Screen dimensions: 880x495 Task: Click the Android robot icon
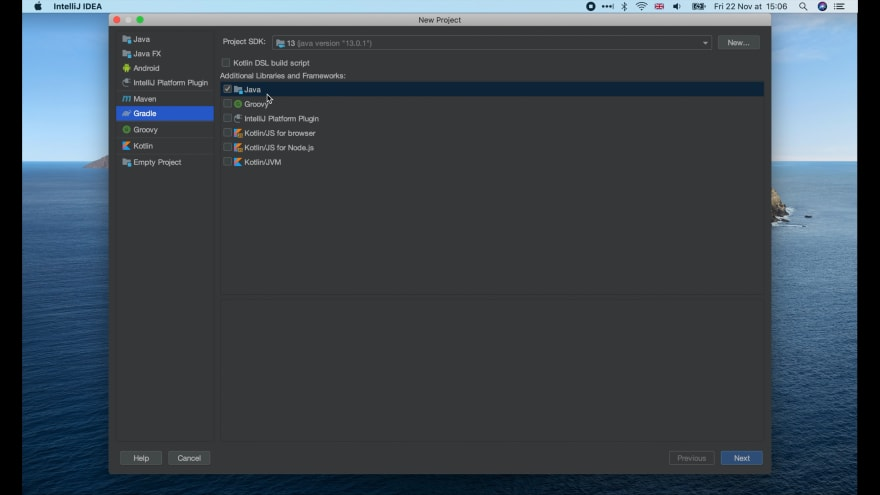tap(127, 68)
